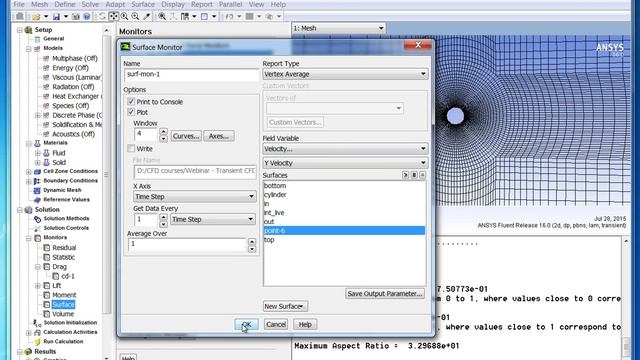Viewport: 640px width, 360px height.
Task: Open the Define menu
Action: point(64,4)
